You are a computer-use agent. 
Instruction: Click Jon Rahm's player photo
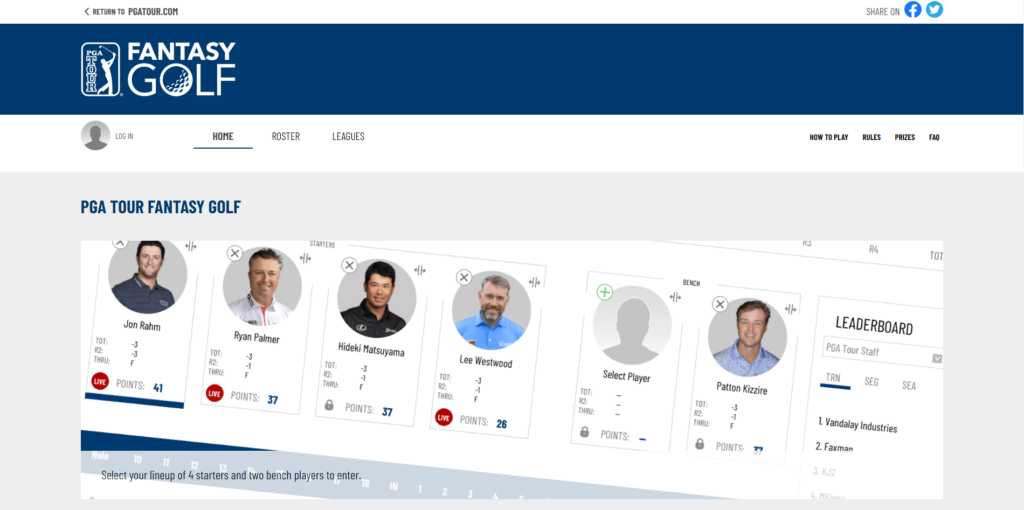(x=148, y=276)
